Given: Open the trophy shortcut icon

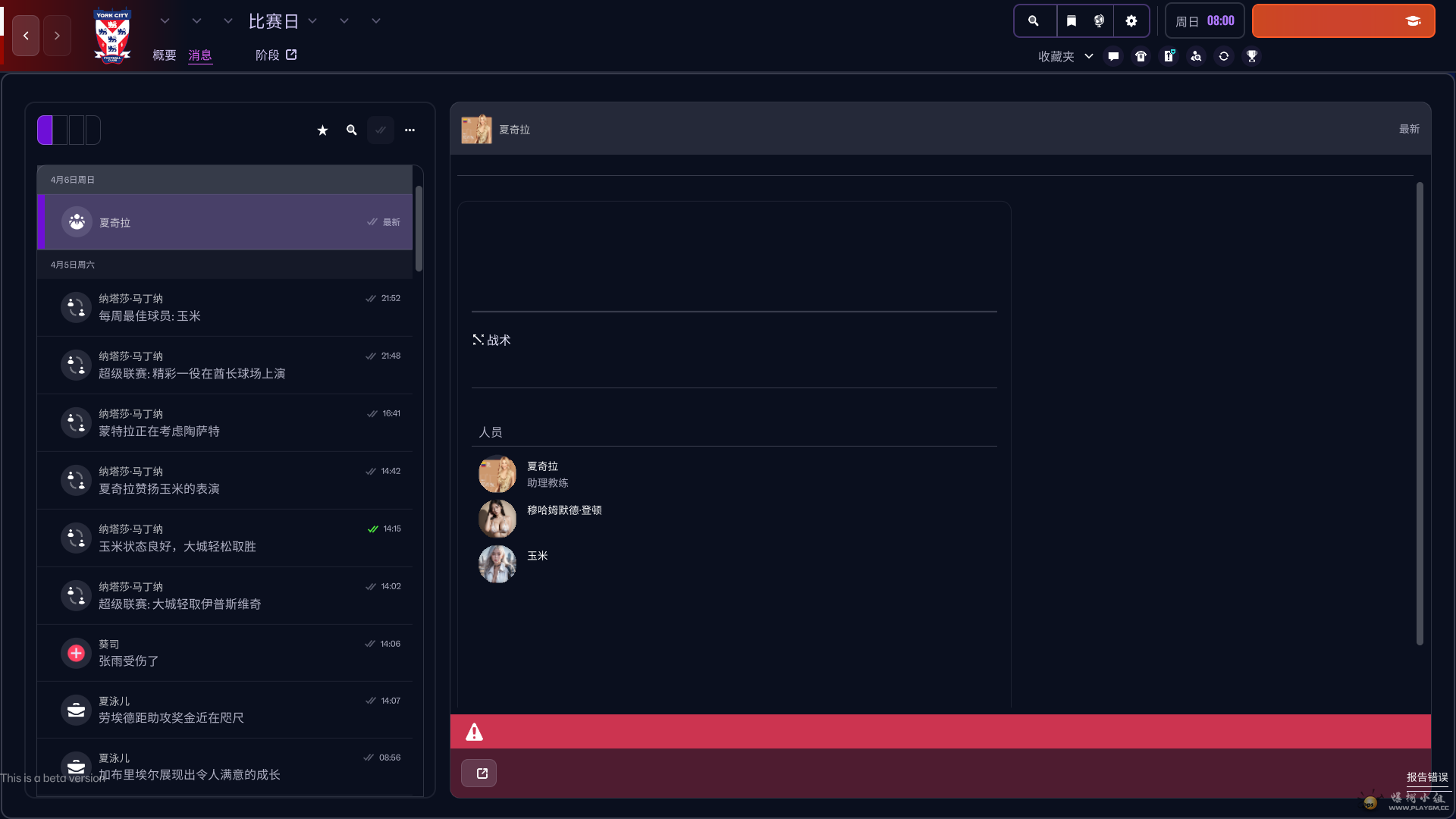Looking at the screenshot, I should point(1252,56).
